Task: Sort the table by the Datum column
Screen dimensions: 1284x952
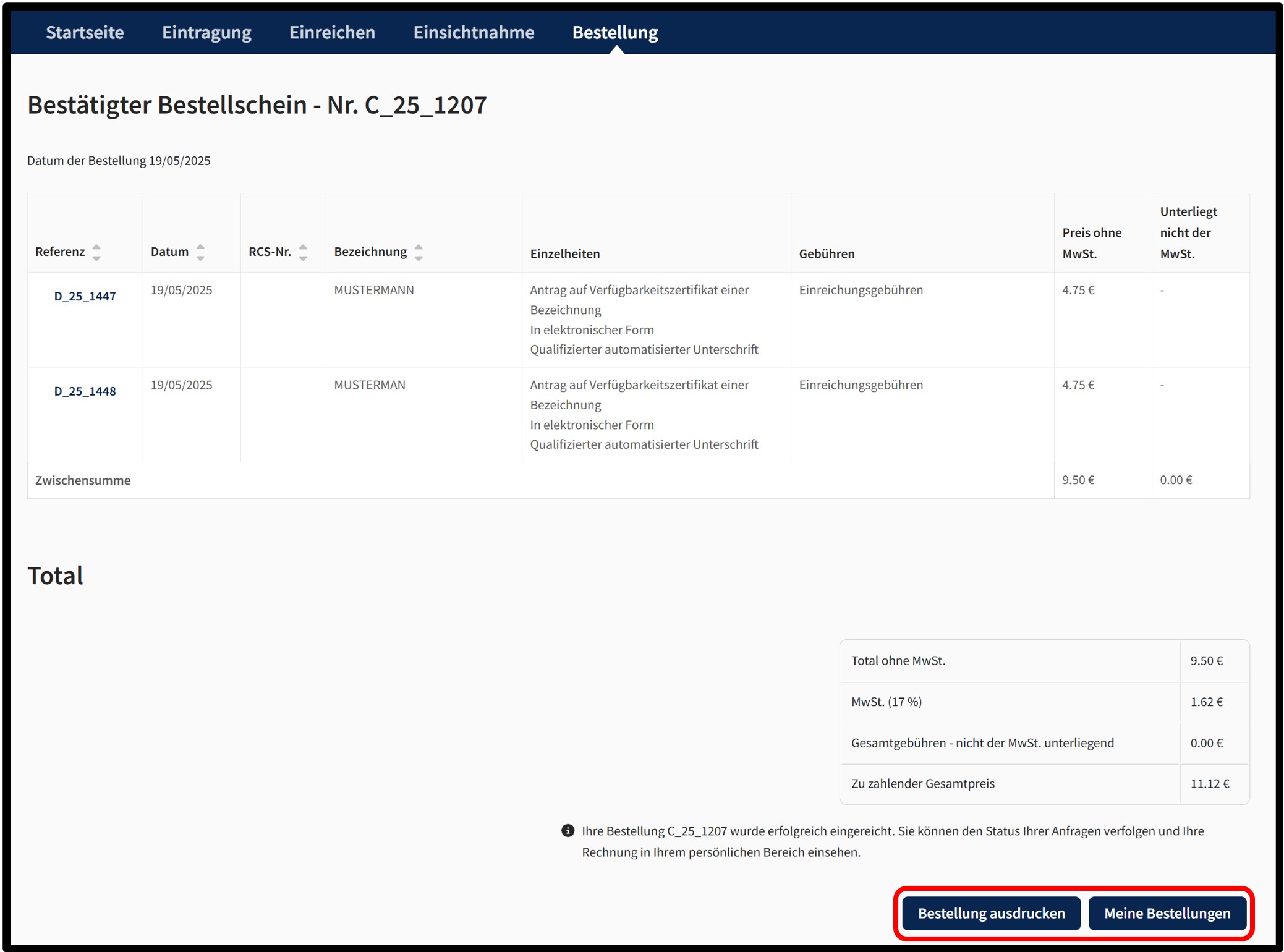Action: [200, 252]
